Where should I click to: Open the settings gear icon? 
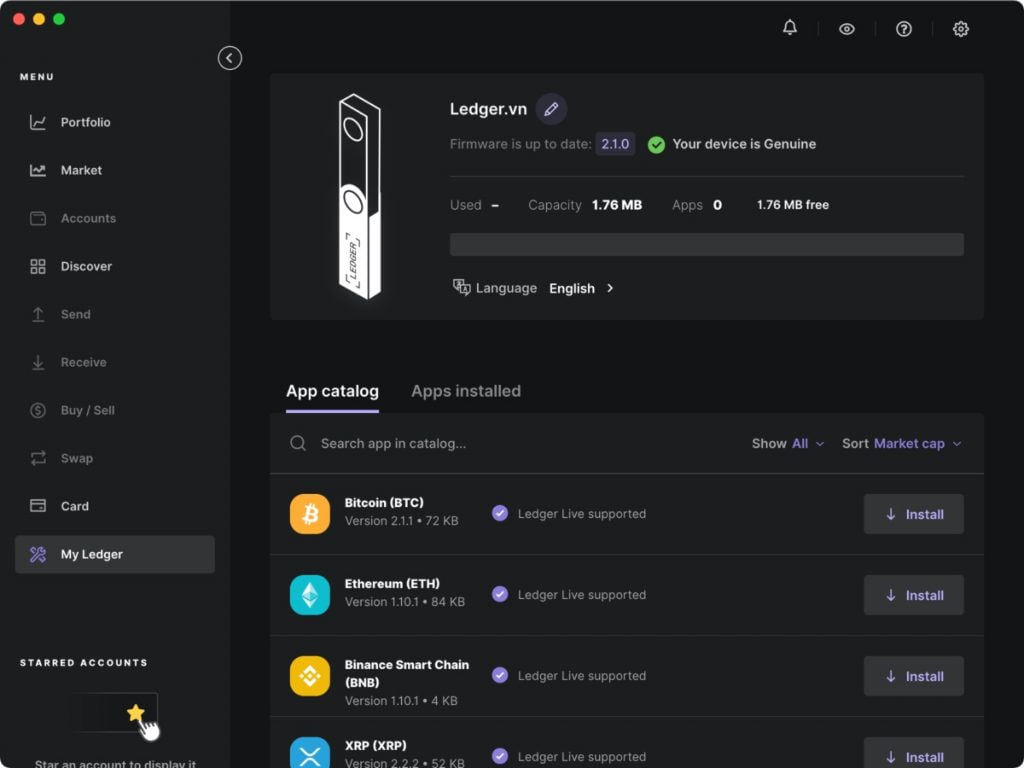click(960, 29)
